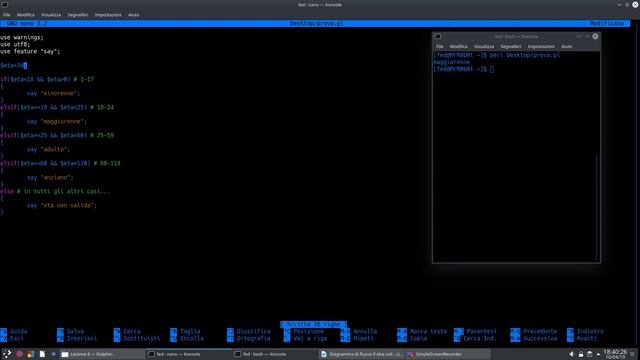Click the small blue dot pager icon in taskbar
Viewport: 640px width, 360px height.
[53, 354]
